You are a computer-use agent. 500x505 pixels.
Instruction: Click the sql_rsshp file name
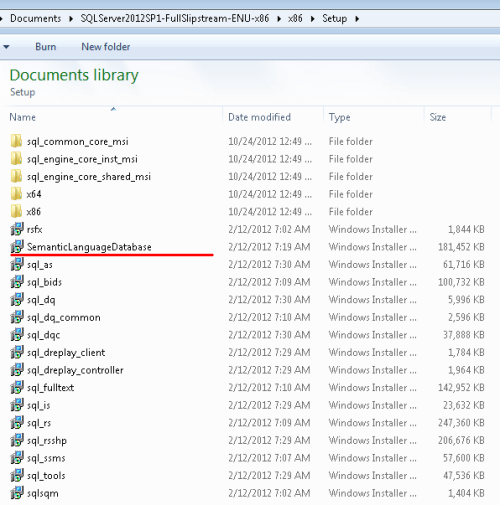(x=47, y=441)
